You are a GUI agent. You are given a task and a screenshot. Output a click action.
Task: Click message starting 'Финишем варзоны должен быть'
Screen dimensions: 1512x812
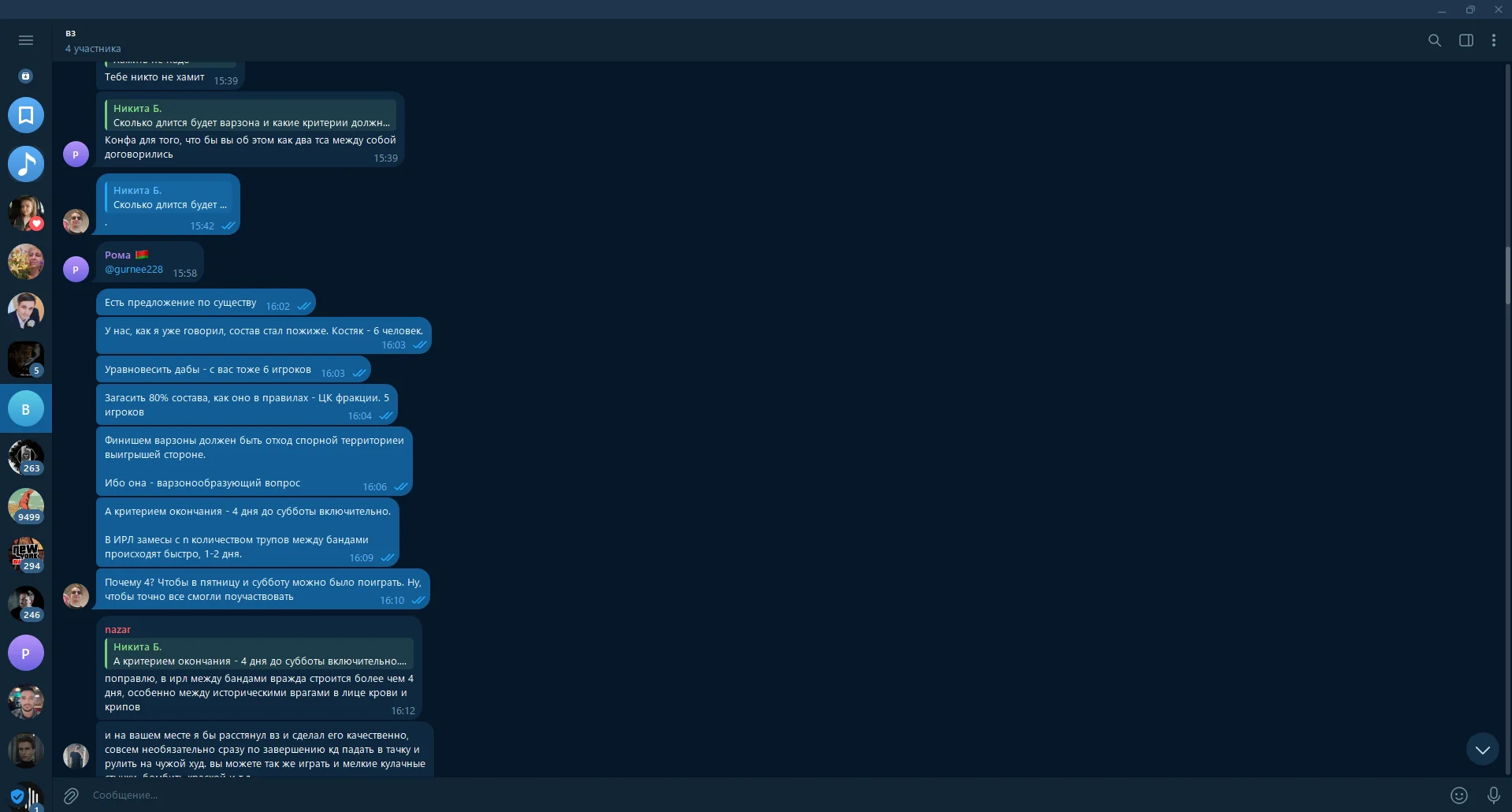(254, 462)
